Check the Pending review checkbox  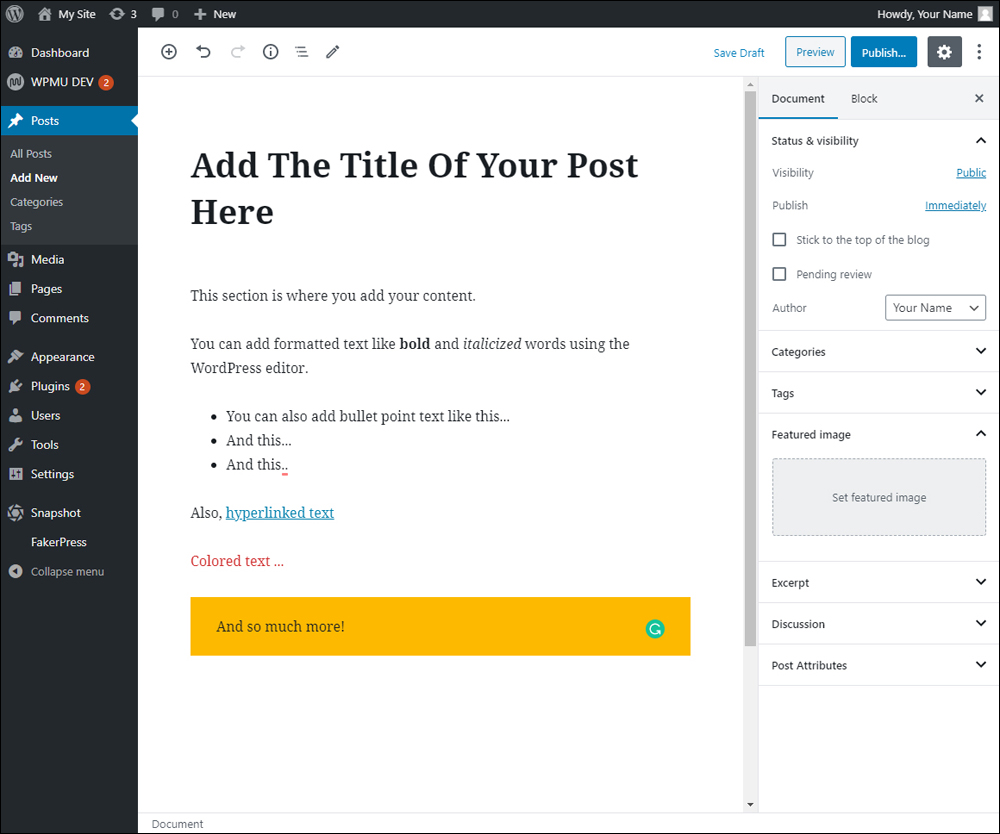780,274
